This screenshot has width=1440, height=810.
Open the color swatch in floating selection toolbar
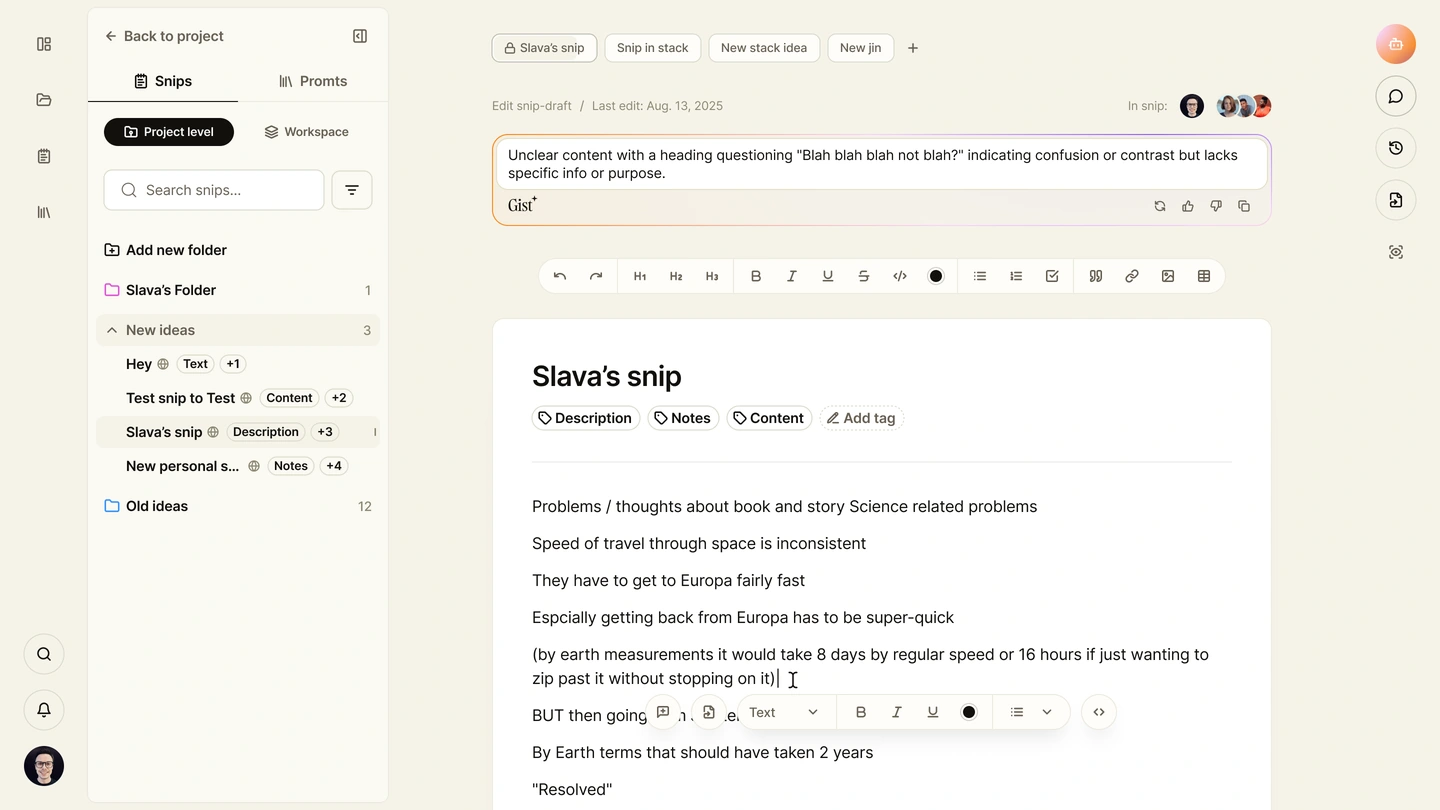tap(969, 712)
